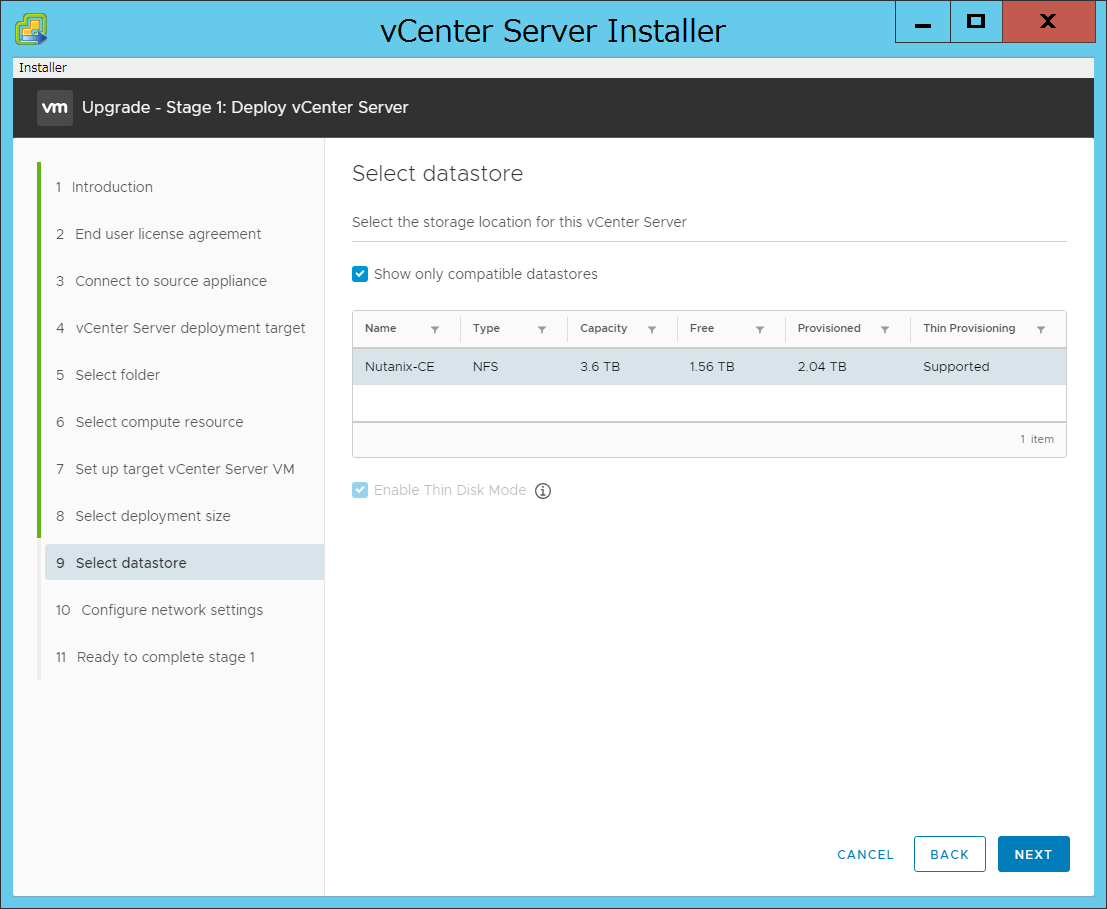Filter the Capacity column
Image resolution: width=1107 pixels, height=909 pixels.
652,330
